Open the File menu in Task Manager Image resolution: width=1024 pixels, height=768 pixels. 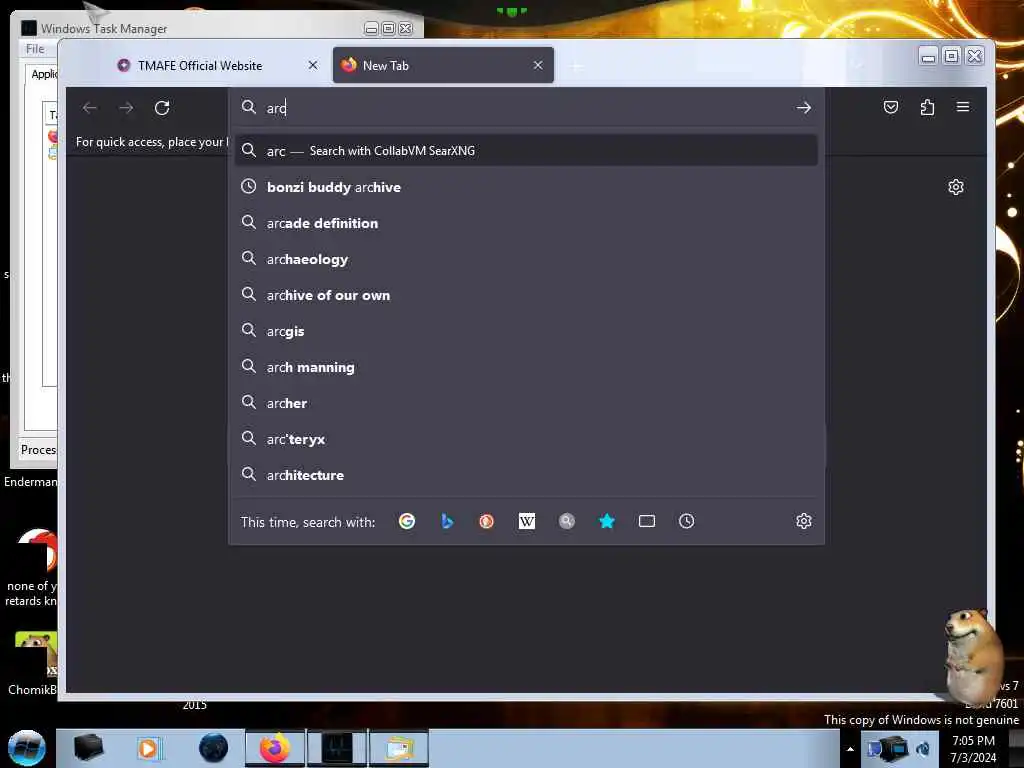(35, 49)
